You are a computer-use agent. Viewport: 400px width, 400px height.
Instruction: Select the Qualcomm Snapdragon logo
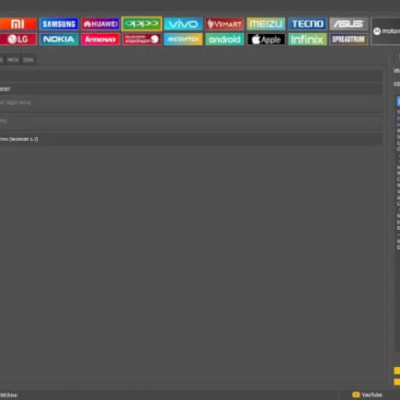142,39
